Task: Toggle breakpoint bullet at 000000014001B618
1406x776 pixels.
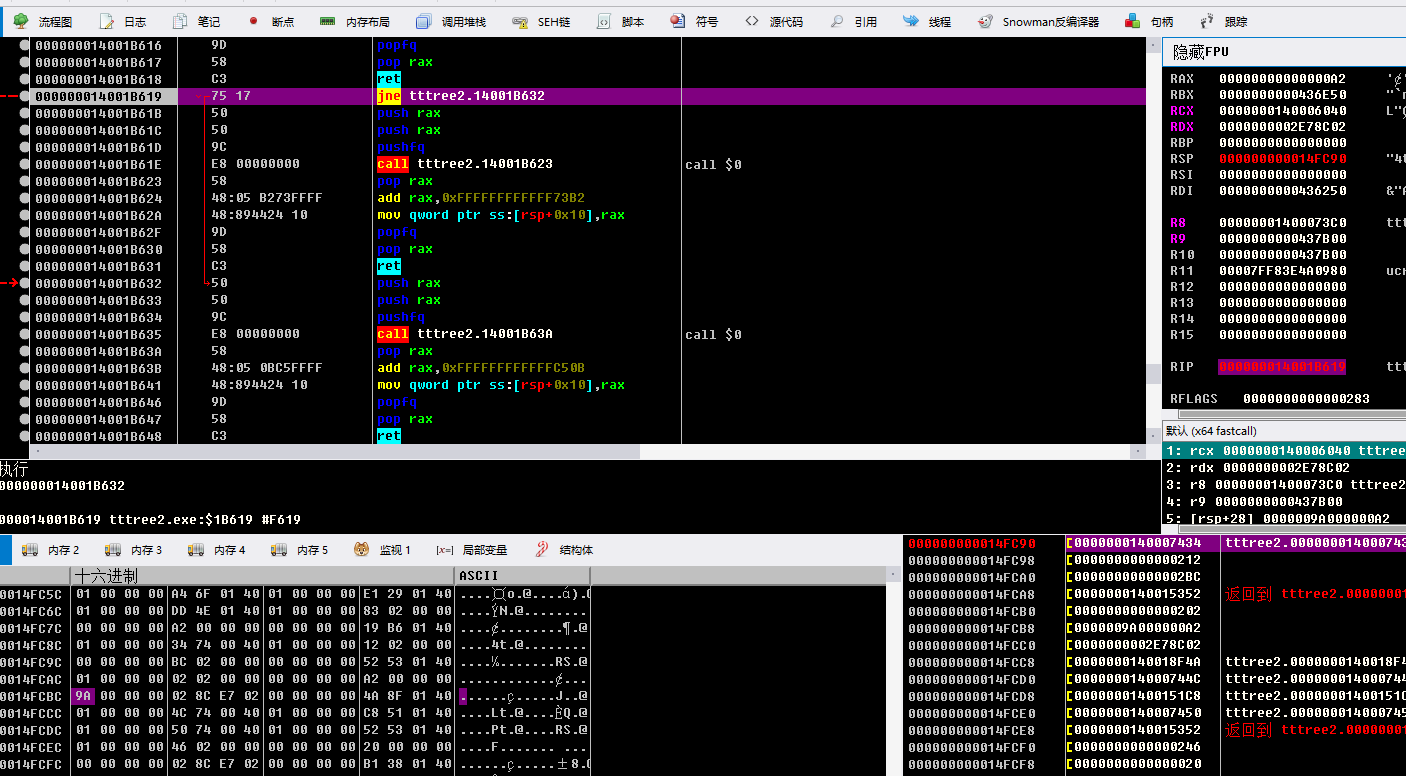Action: tap(25, 79)
